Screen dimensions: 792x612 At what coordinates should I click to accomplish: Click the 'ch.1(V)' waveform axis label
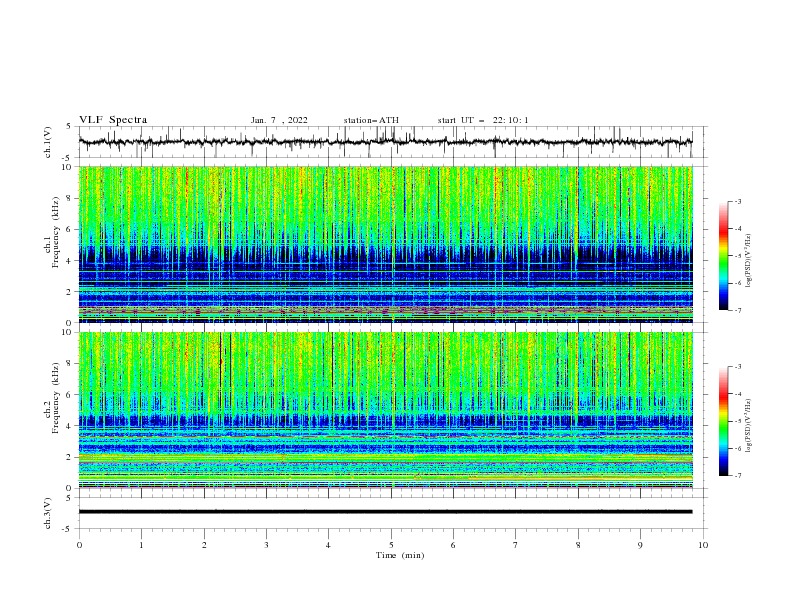click(x=48, y=142)
